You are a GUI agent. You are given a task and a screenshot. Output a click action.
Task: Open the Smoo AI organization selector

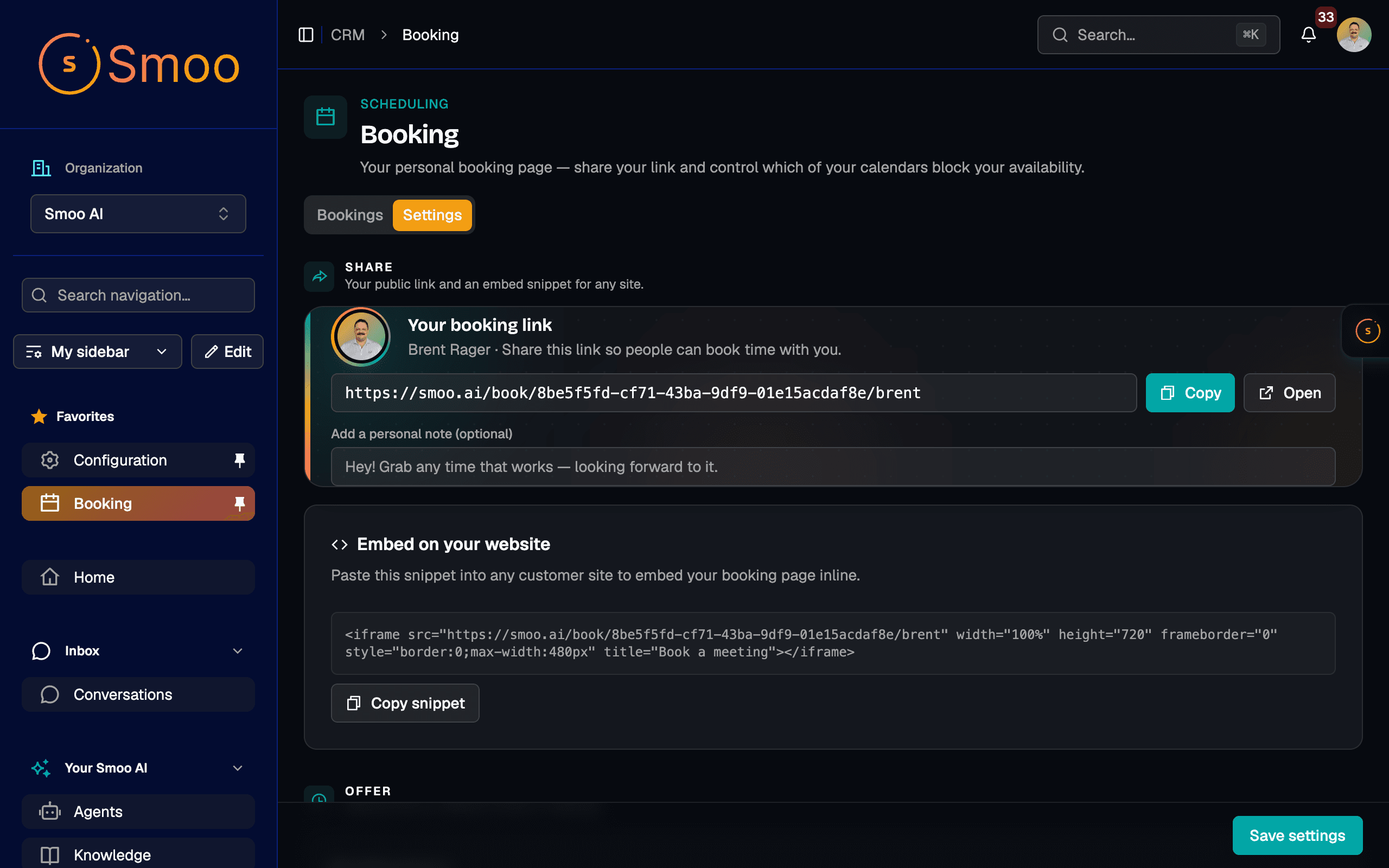point(138,214)
